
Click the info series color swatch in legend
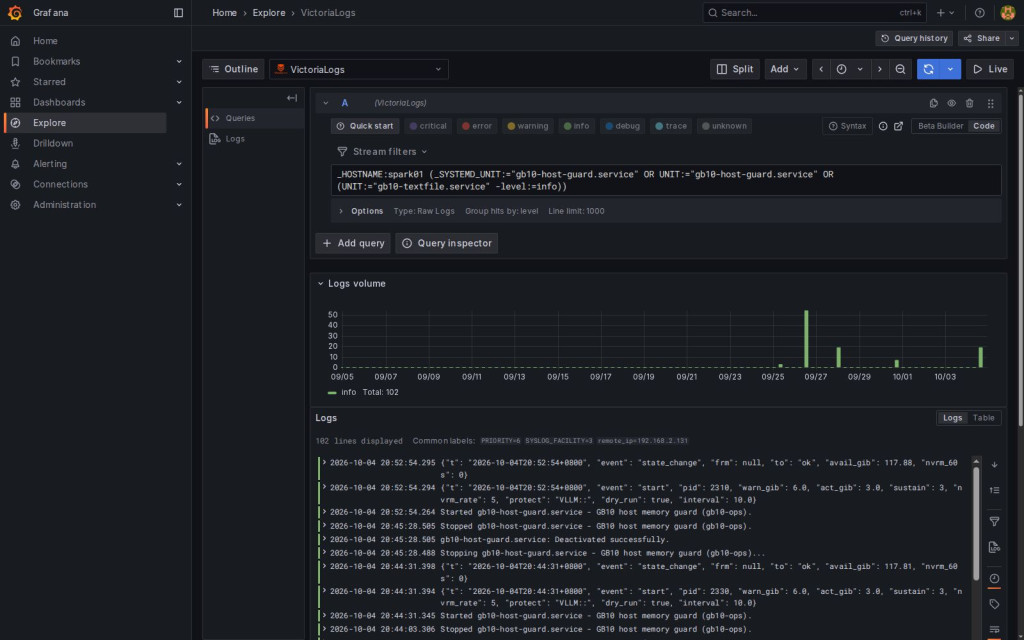point(332,392)
